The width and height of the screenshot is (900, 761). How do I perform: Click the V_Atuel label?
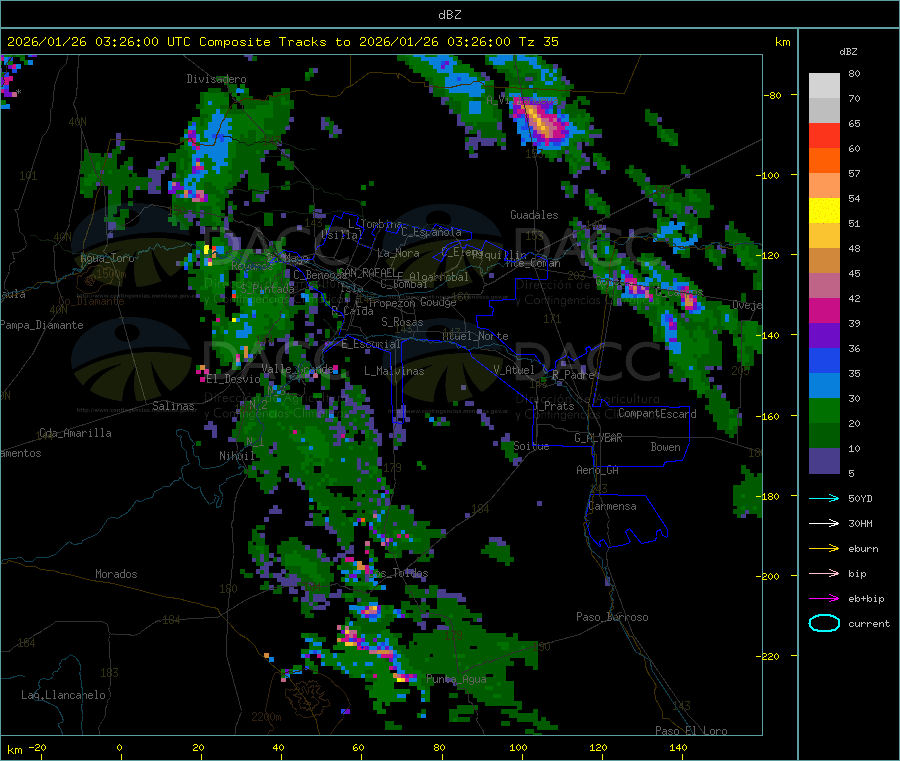point(514,370)
